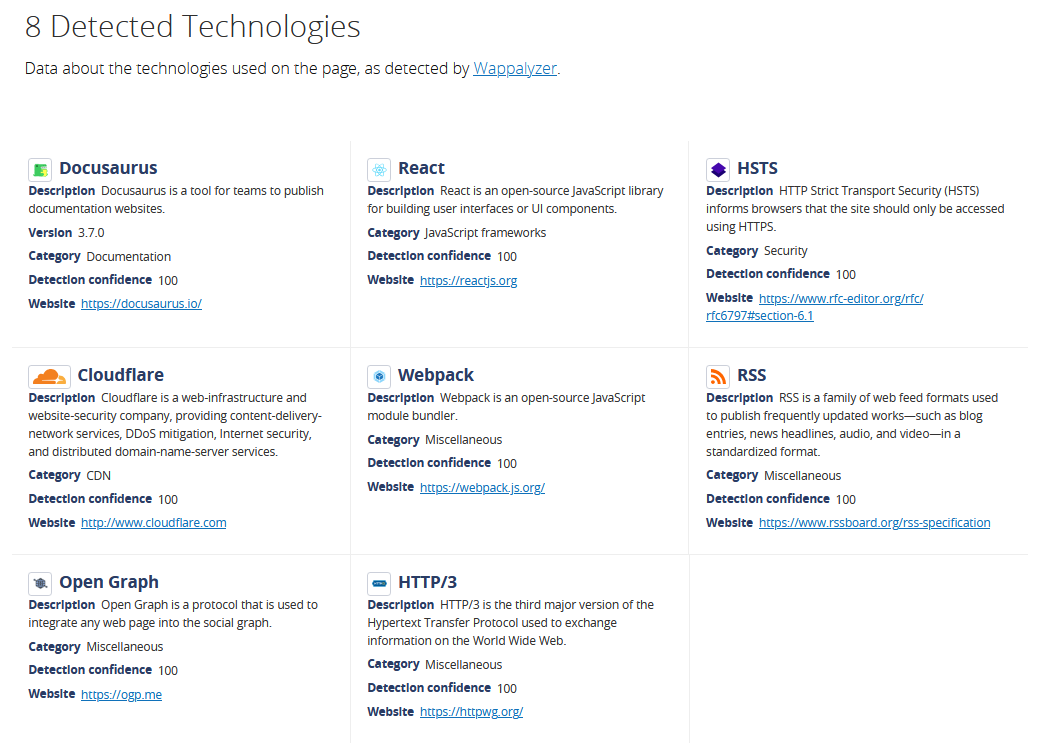Open the Wappalyzer link
This screenshot has width=1043, height=745.
515,69
